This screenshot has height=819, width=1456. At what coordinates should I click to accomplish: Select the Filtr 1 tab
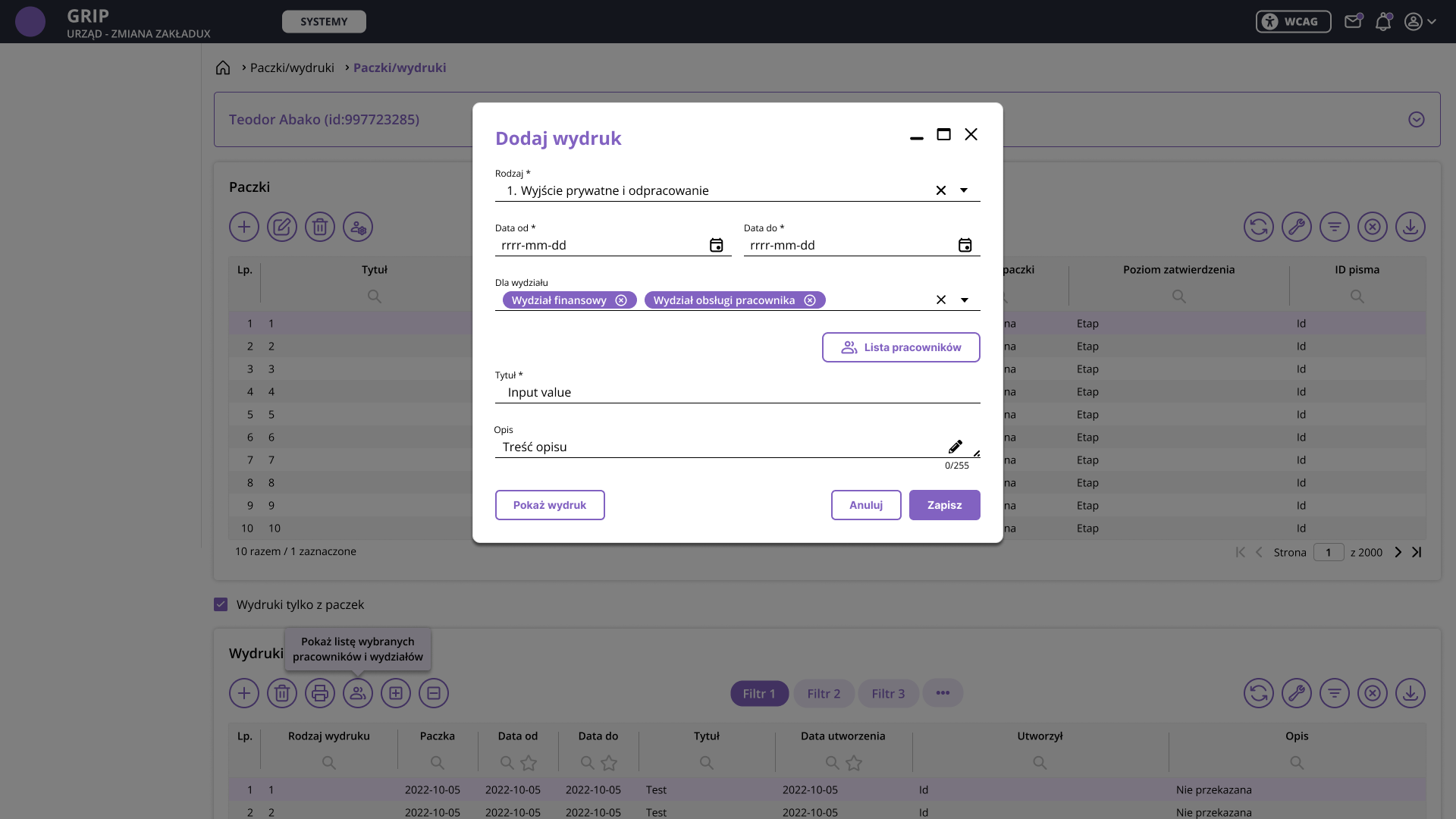[759, 693]
